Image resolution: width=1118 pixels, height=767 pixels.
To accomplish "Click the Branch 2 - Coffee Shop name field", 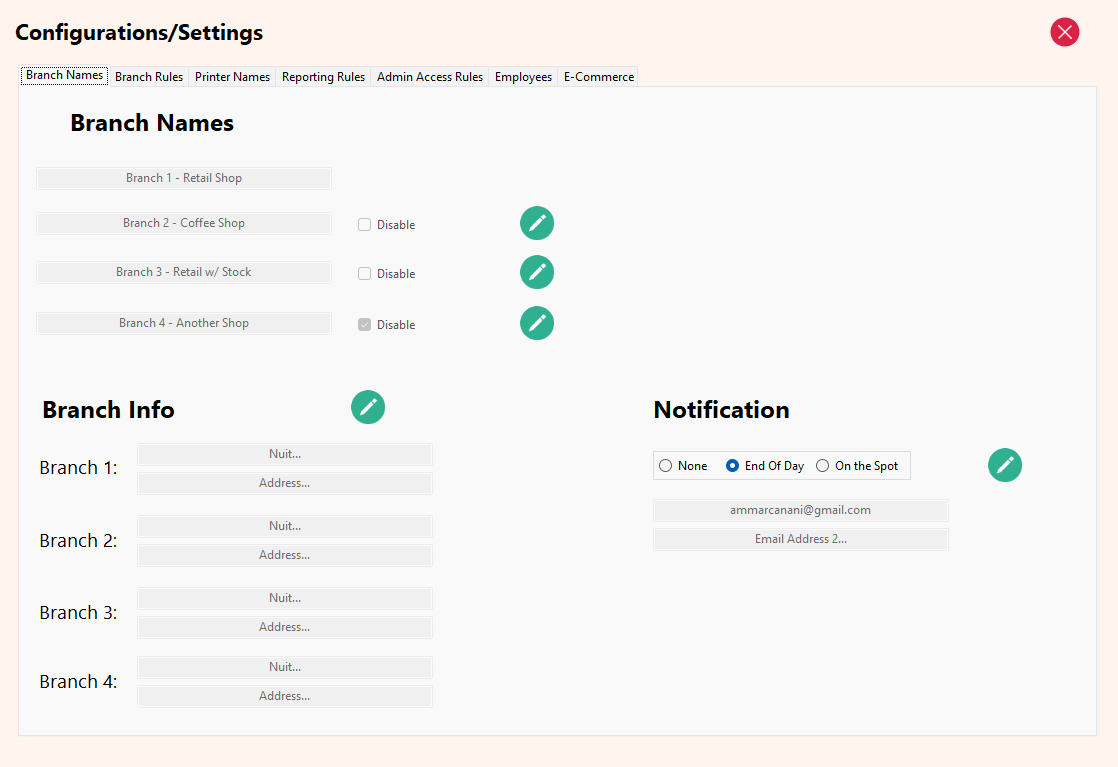I will click(184, 223).
